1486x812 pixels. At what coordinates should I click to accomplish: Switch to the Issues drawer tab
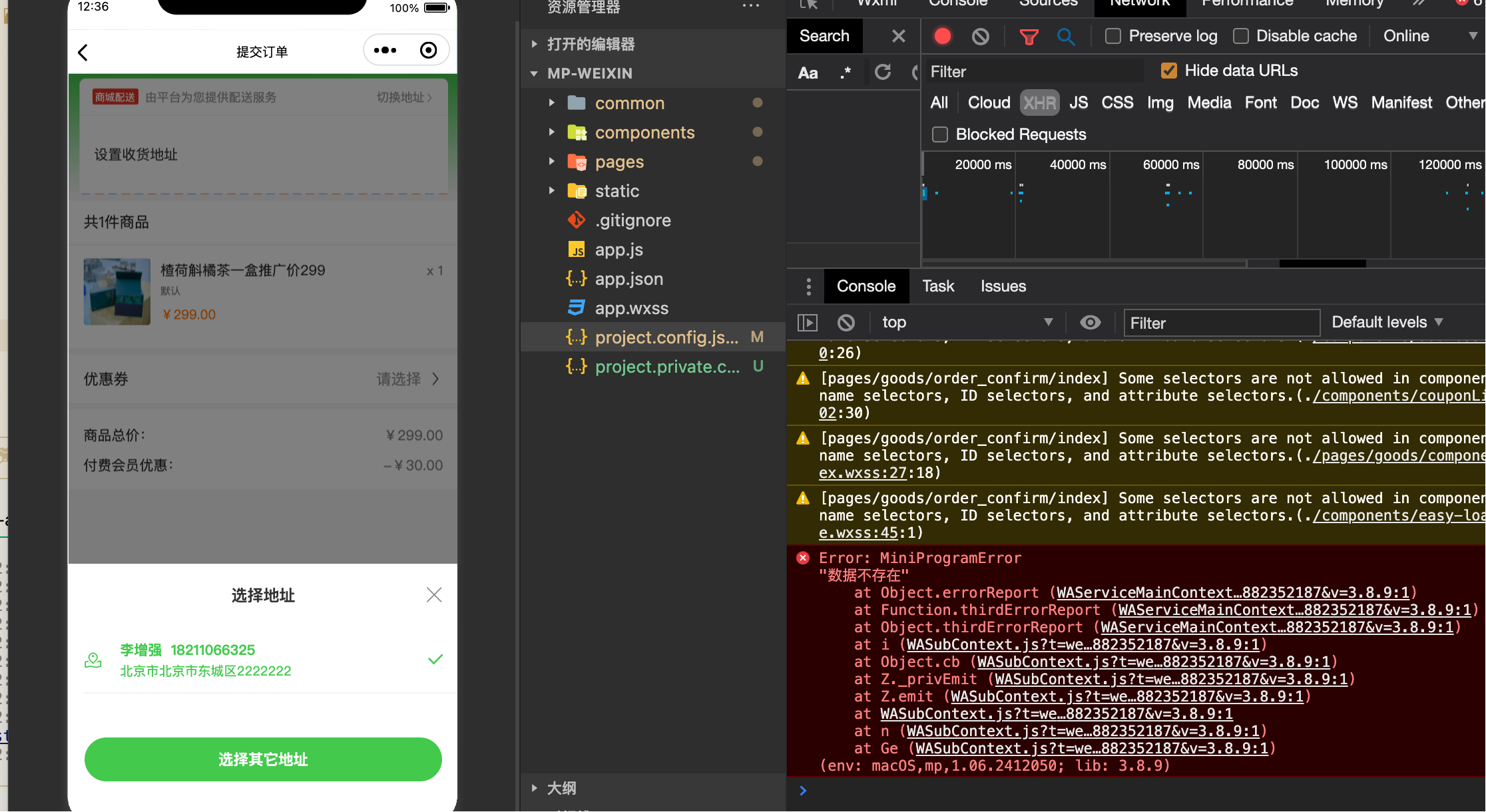1003,286
